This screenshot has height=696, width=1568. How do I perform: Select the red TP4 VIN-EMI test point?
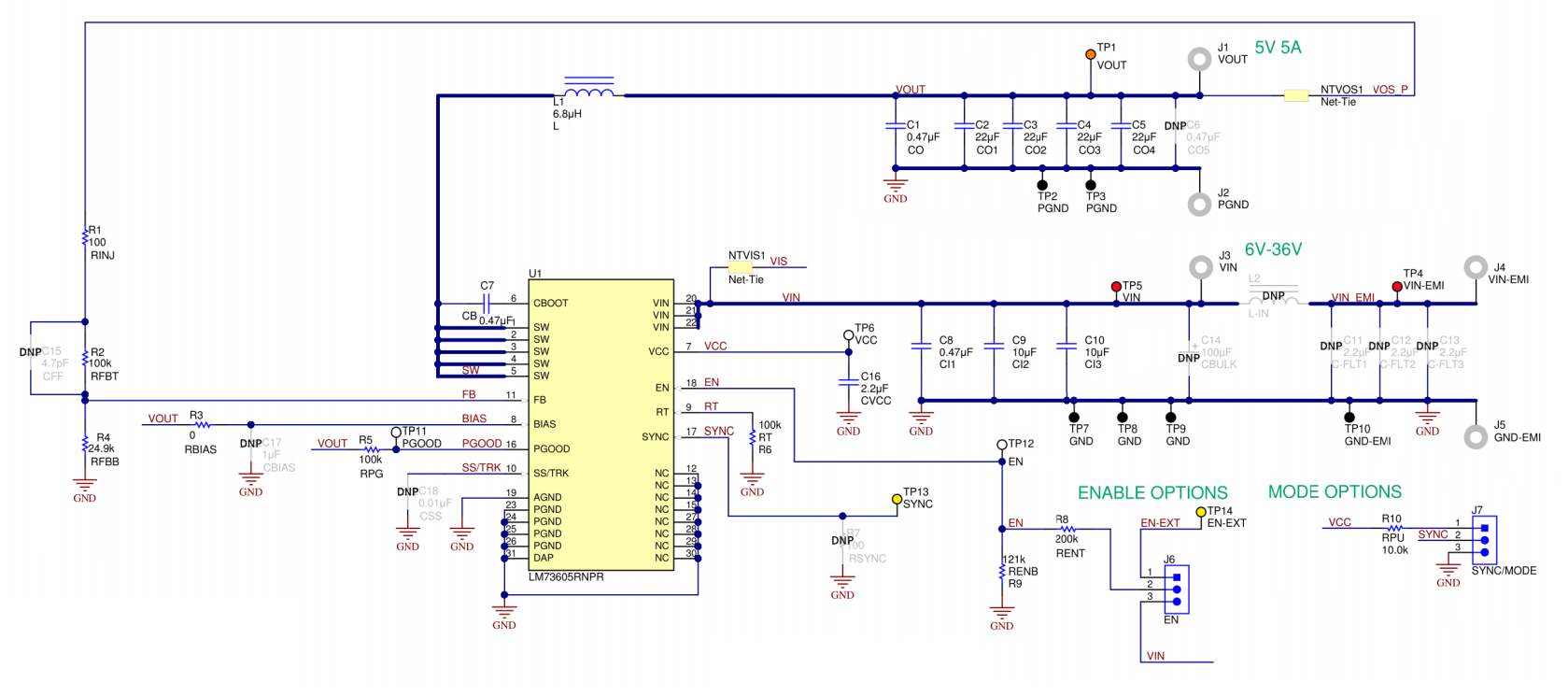1397,287
